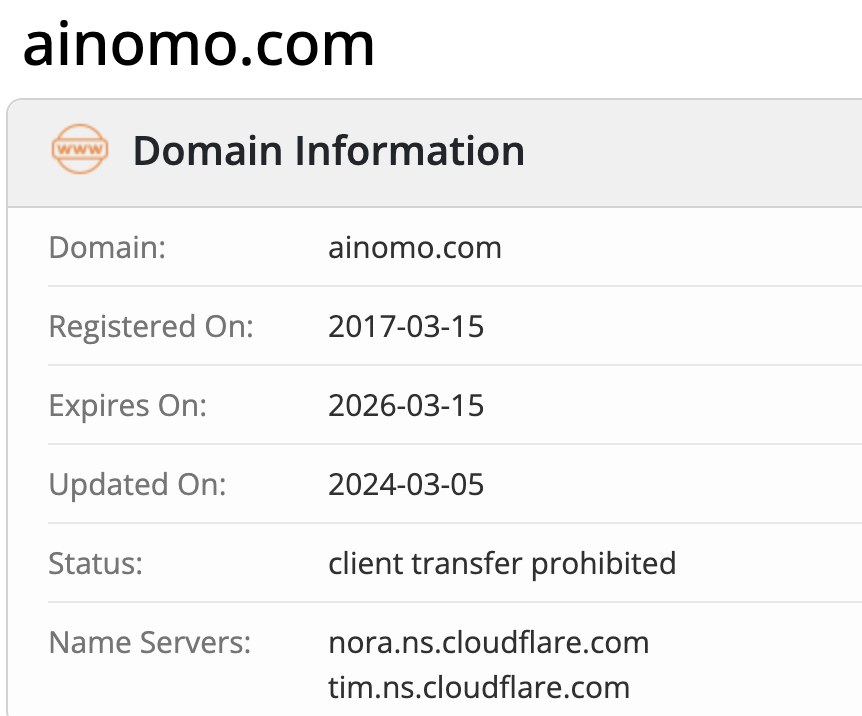The image size is (862, 716).
Task: Click the Domain Information panel header bar
Action: pyautogui.click(x=434, y=153)
